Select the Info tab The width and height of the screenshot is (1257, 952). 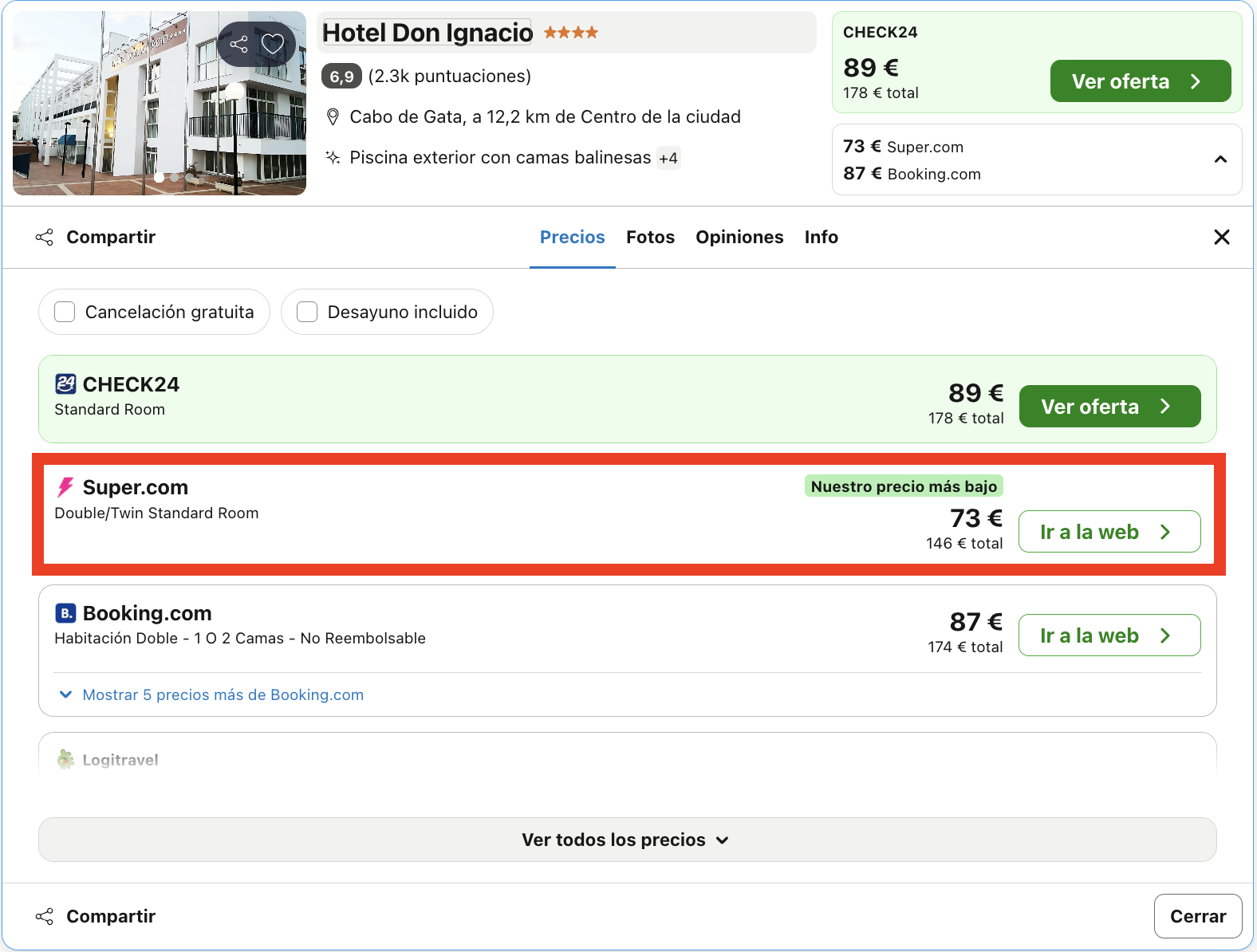click(821, 237)
